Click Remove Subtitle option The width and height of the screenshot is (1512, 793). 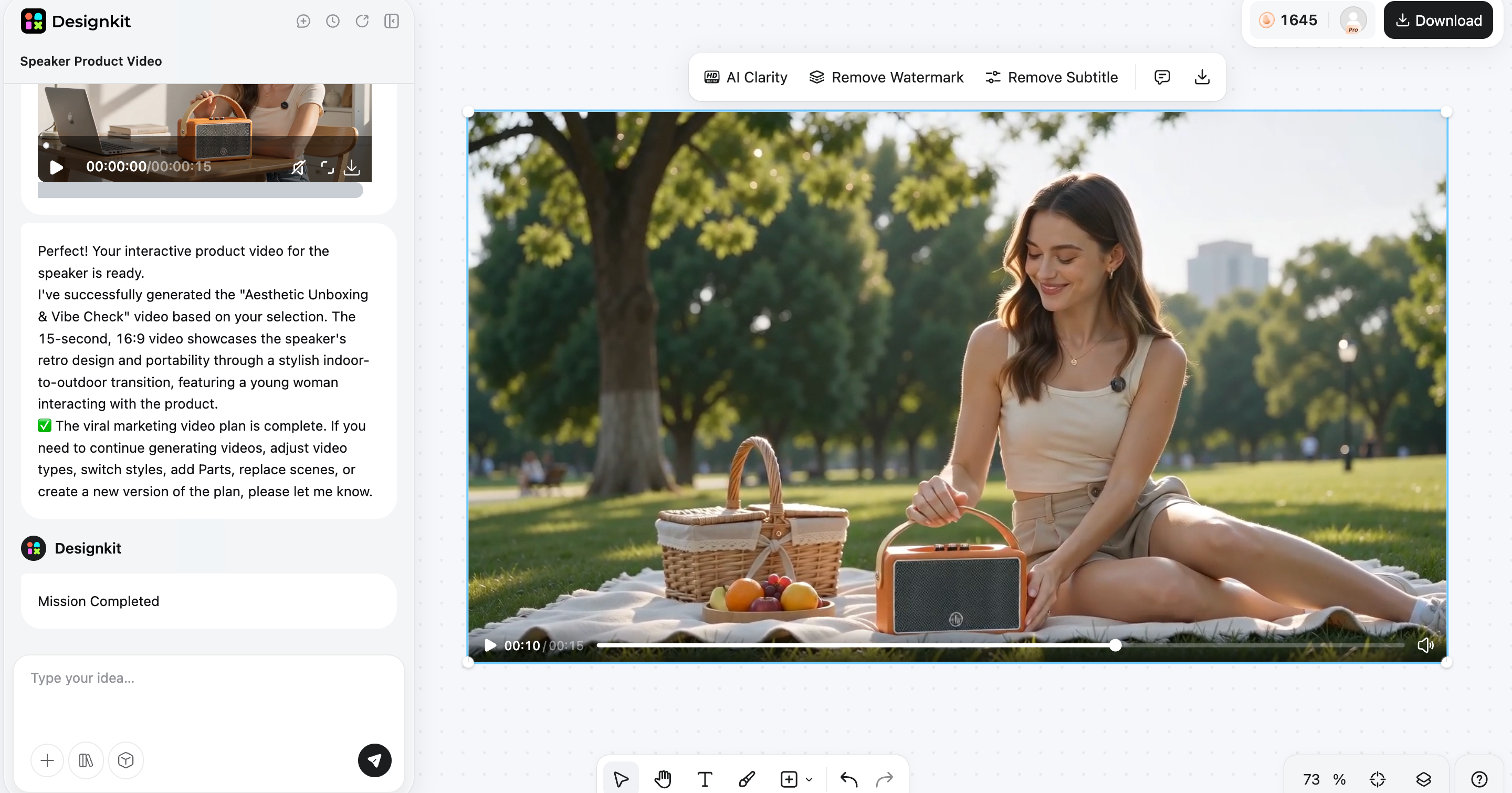[x=1051, y=78]
